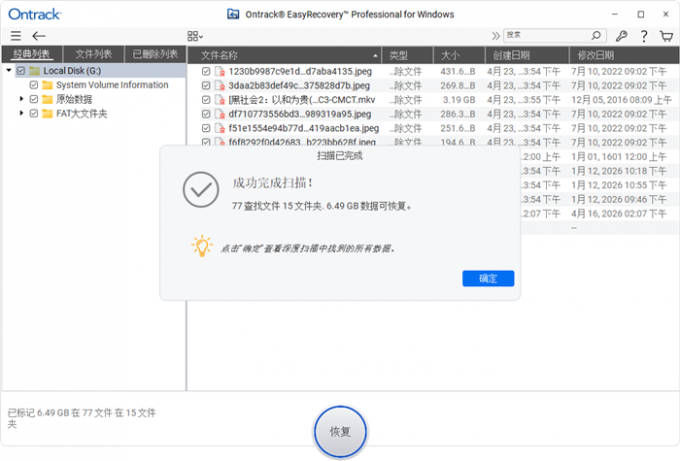Click the key activation icon
This screenshot has width=680, height=461.
(x=621, y=36)
